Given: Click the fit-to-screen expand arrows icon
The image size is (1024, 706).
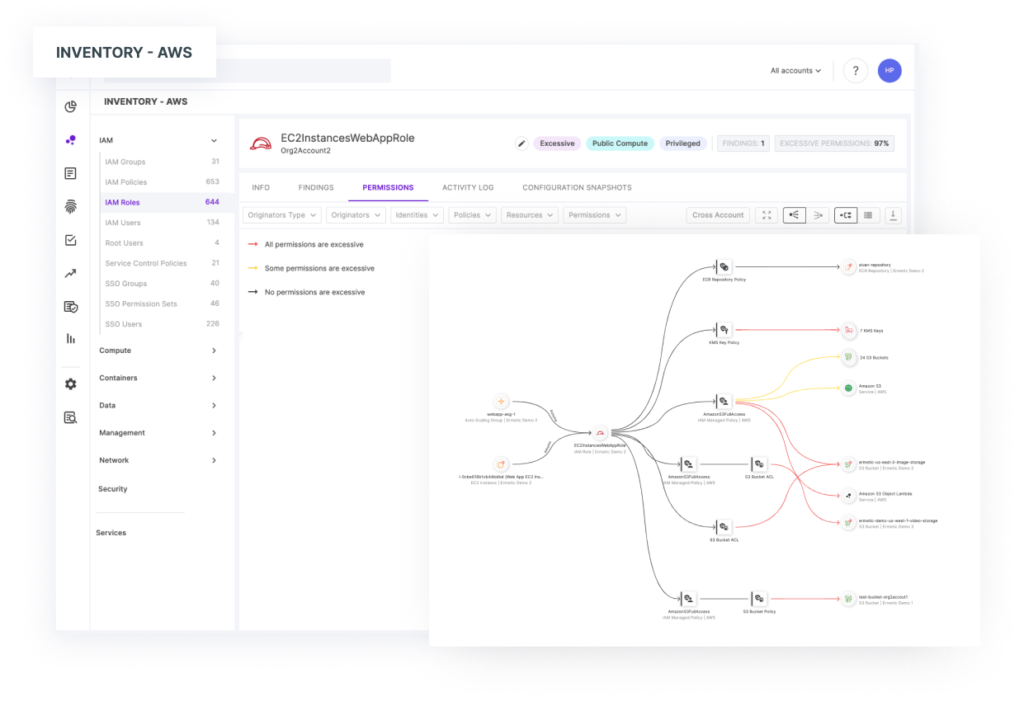Looking at the screenshot, I should 767,215.
